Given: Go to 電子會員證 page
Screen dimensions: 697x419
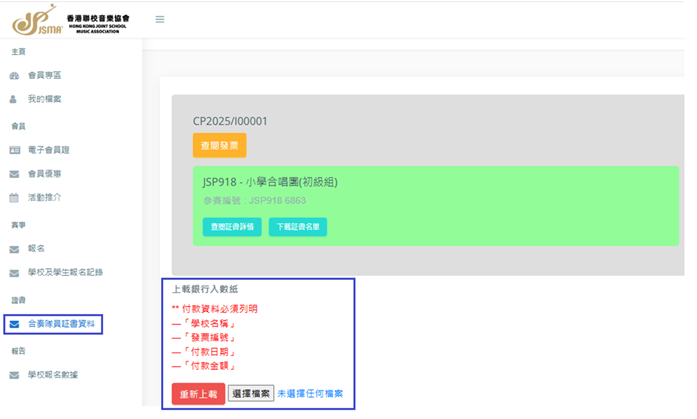Looking at the screenshot, I should click(48, 150).
